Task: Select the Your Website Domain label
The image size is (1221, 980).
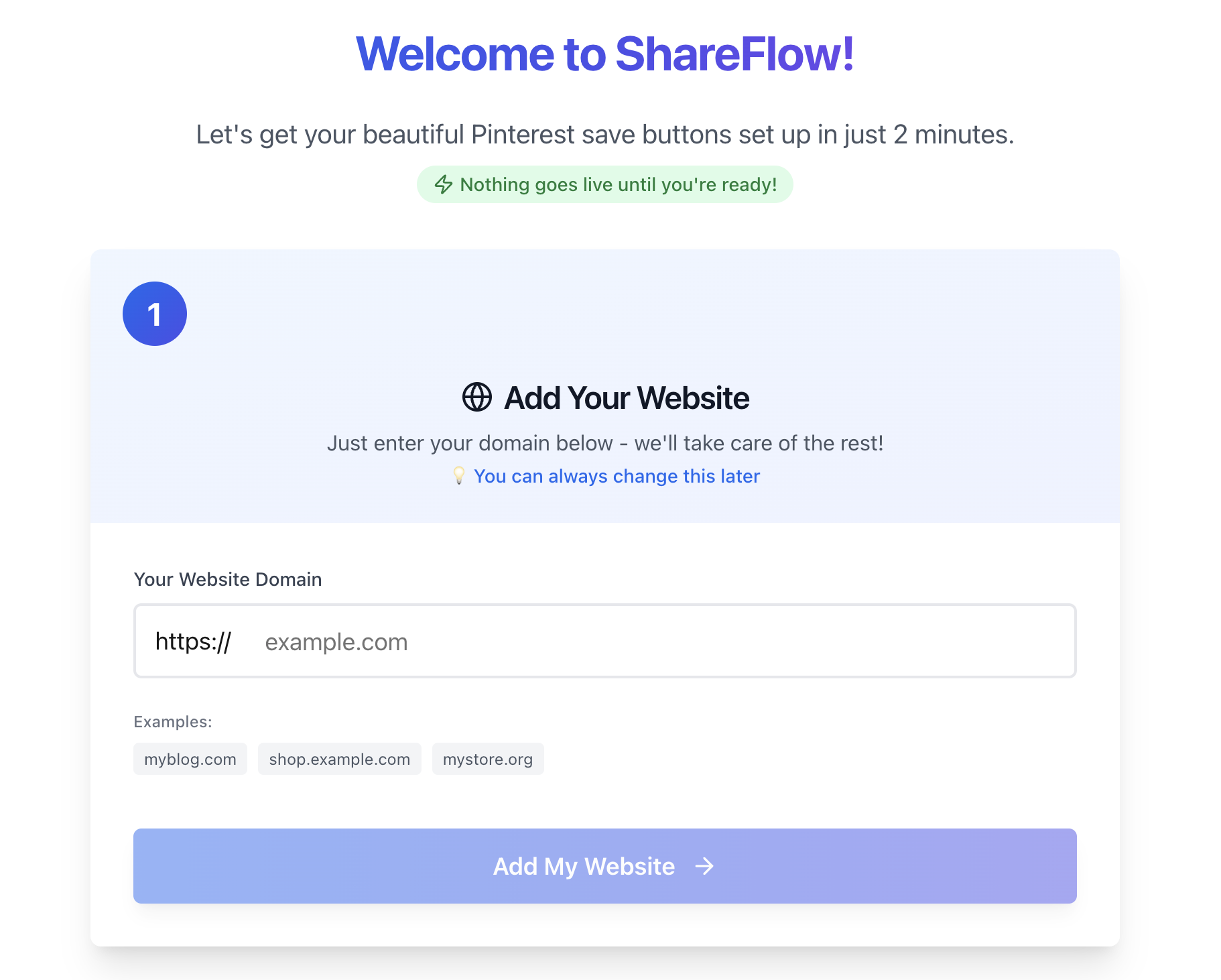Action: pos(228,579)
